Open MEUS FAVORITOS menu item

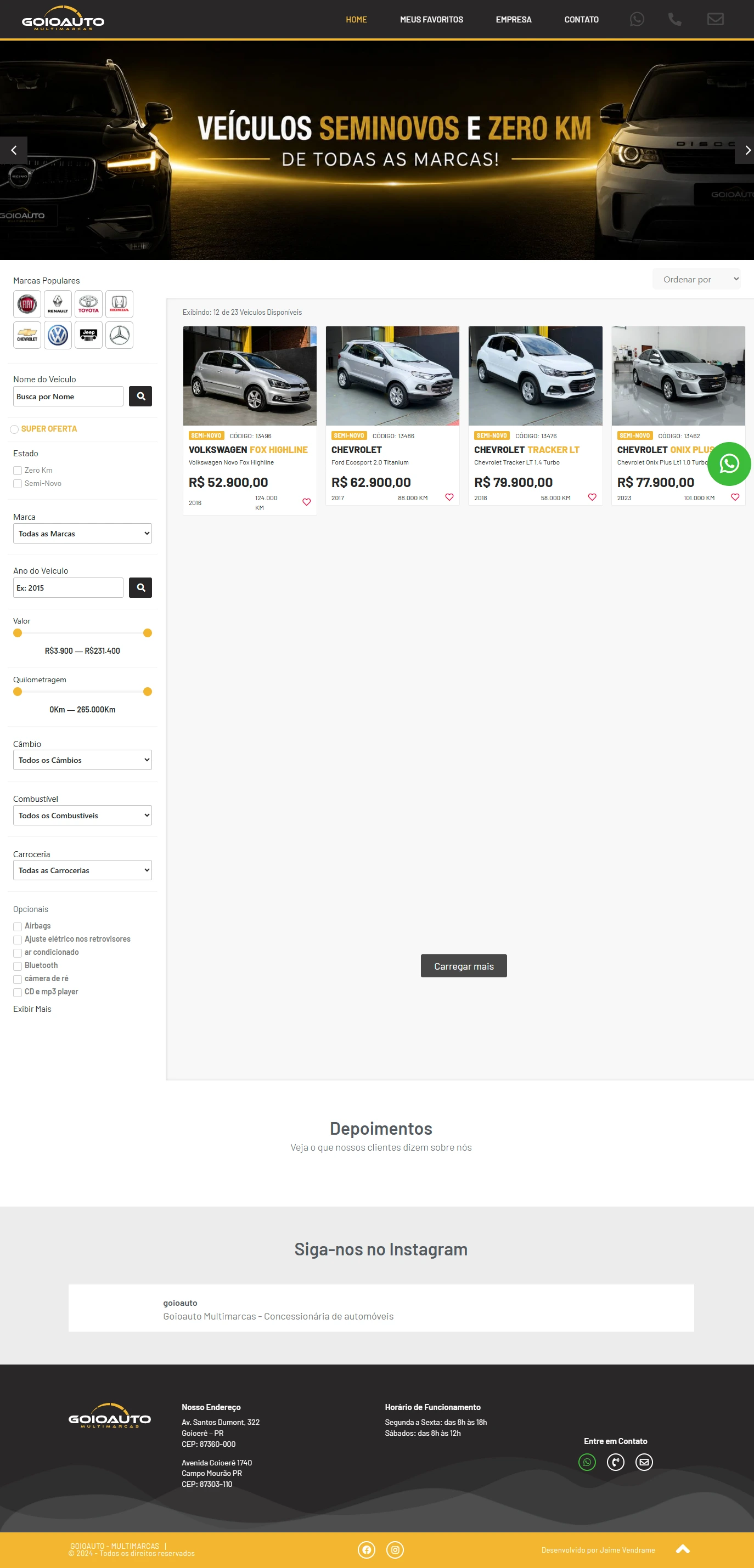[431, 20]
